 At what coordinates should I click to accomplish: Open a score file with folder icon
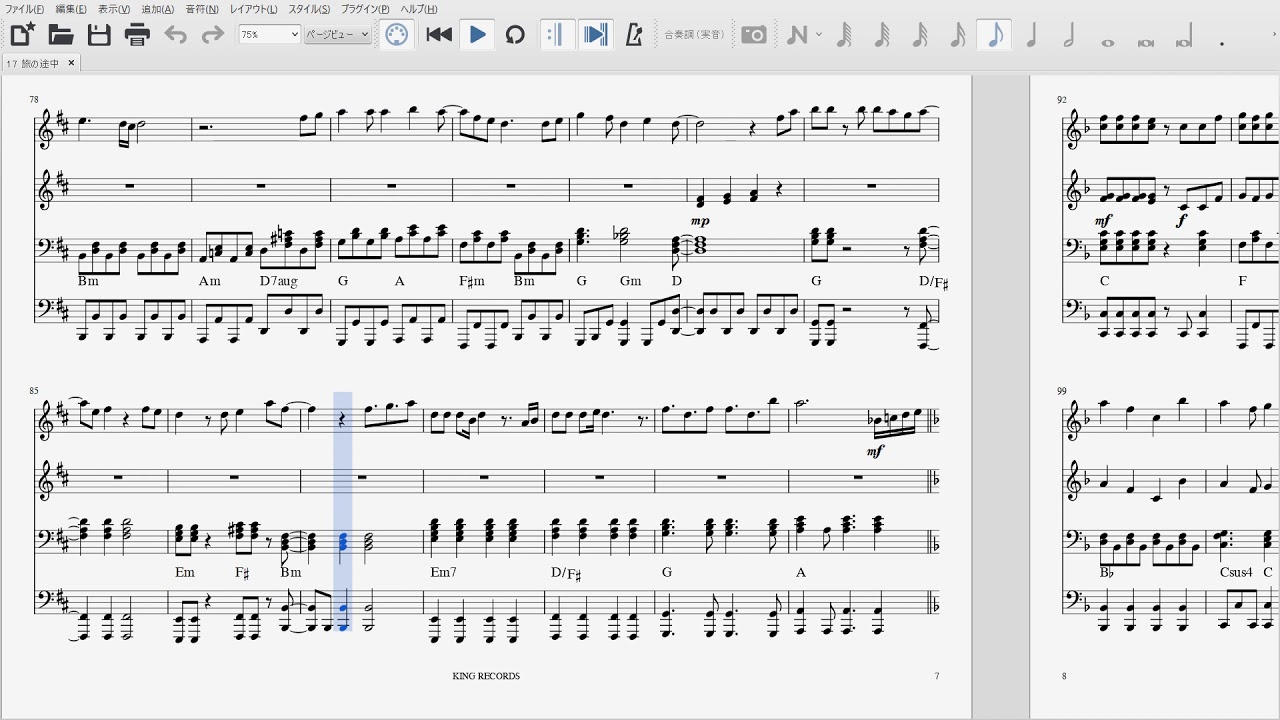tap(61, 35)
